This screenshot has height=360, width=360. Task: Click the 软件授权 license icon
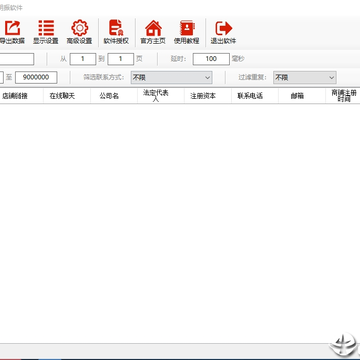[116, 32]
